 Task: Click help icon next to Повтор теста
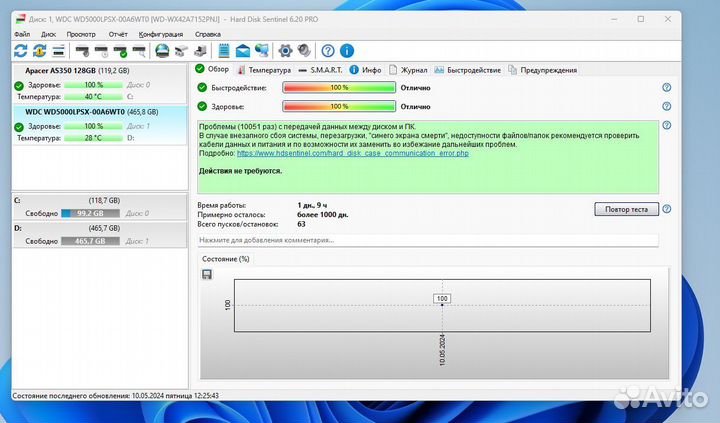[x=667, y=209]
